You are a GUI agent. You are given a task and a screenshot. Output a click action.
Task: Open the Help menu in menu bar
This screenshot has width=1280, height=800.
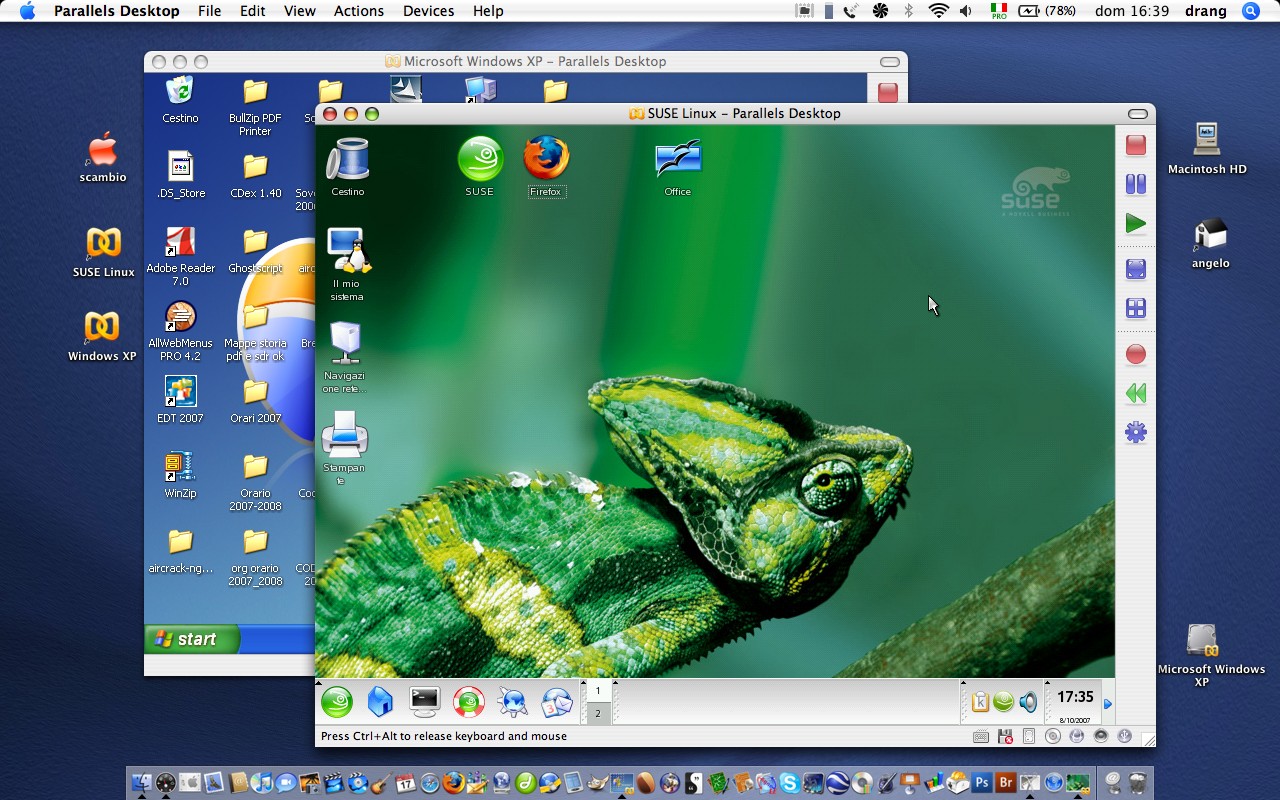[488, 11]
